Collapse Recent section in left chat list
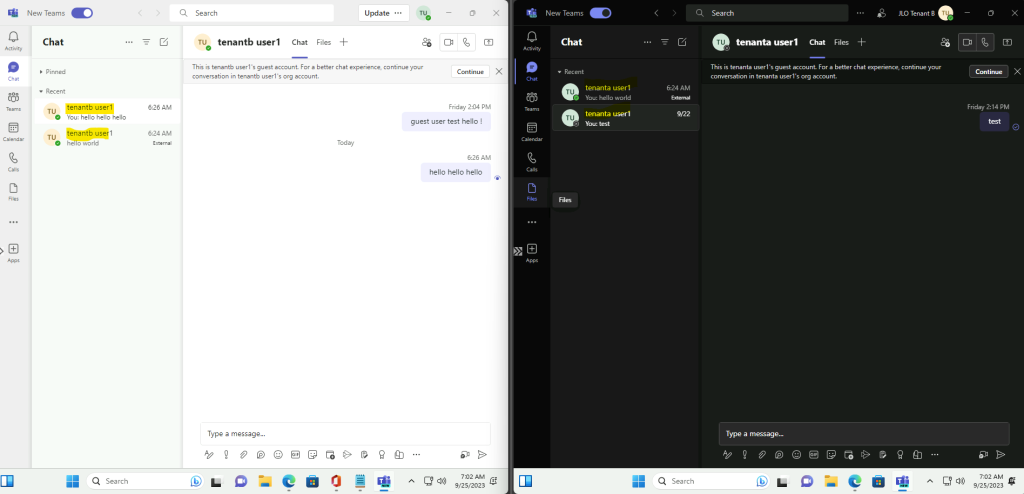1024x494 pixels. pyautogui.click(x=52, y=91)
